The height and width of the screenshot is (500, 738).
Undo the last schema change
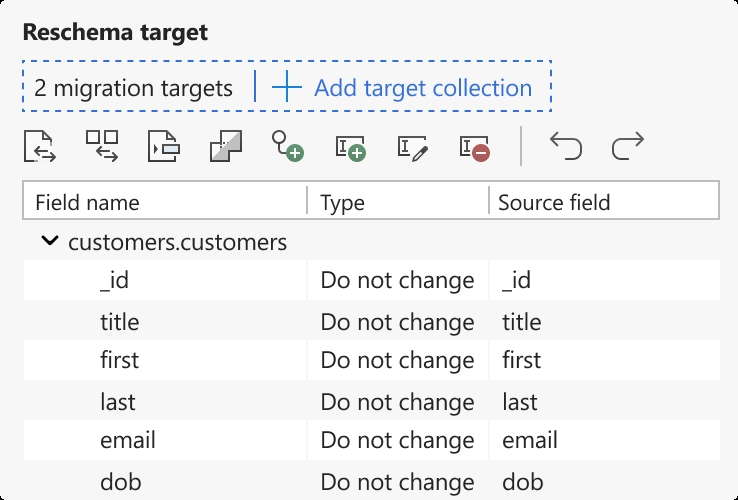click(566, 145)
